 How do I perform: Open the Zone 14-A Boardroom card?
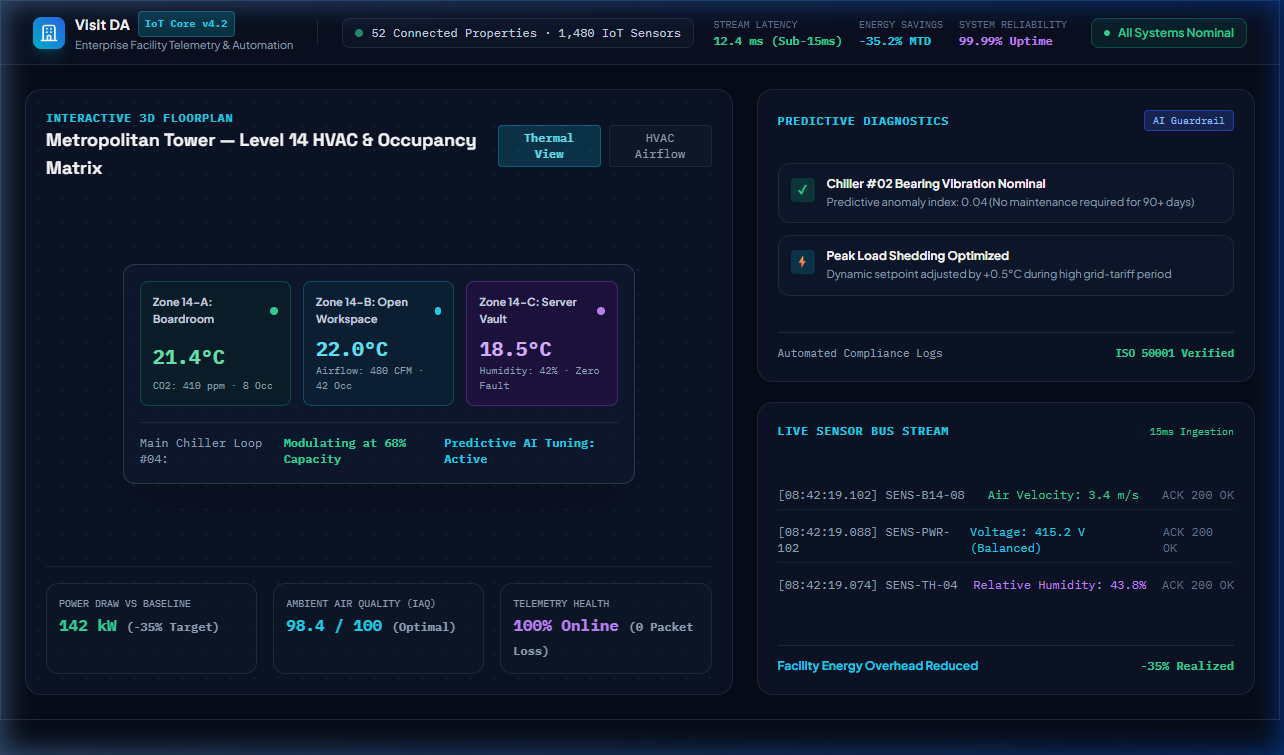point(215,343)
